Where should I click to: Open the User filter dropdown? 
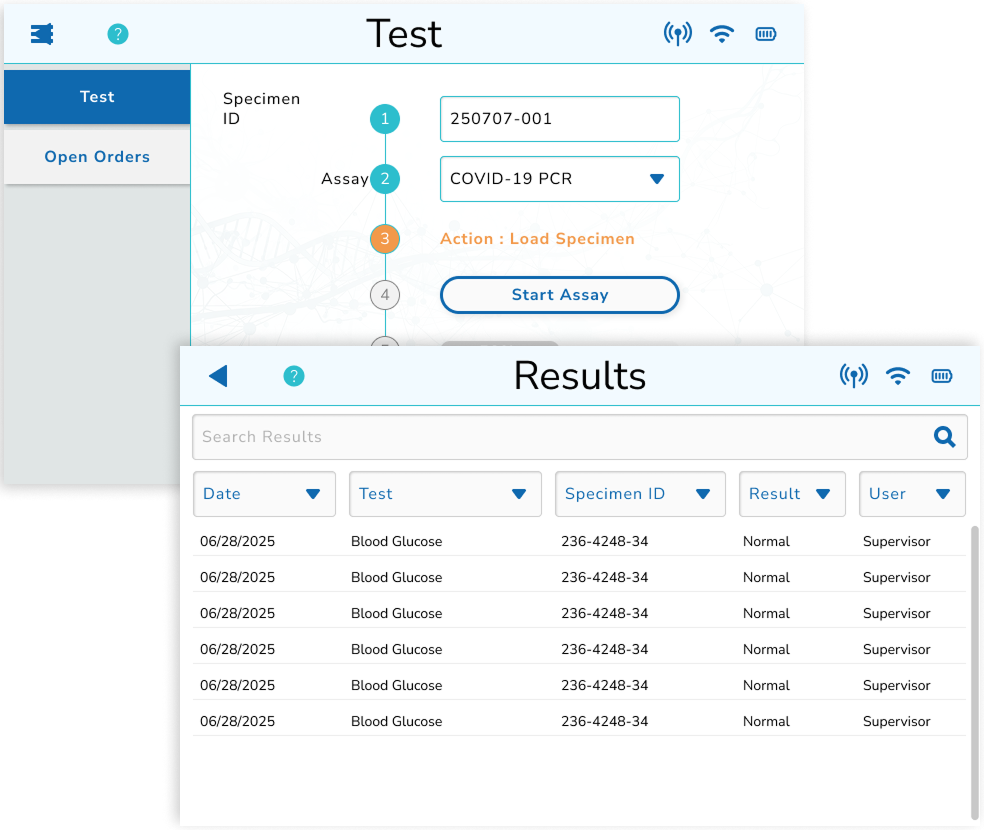click(912, 494)
